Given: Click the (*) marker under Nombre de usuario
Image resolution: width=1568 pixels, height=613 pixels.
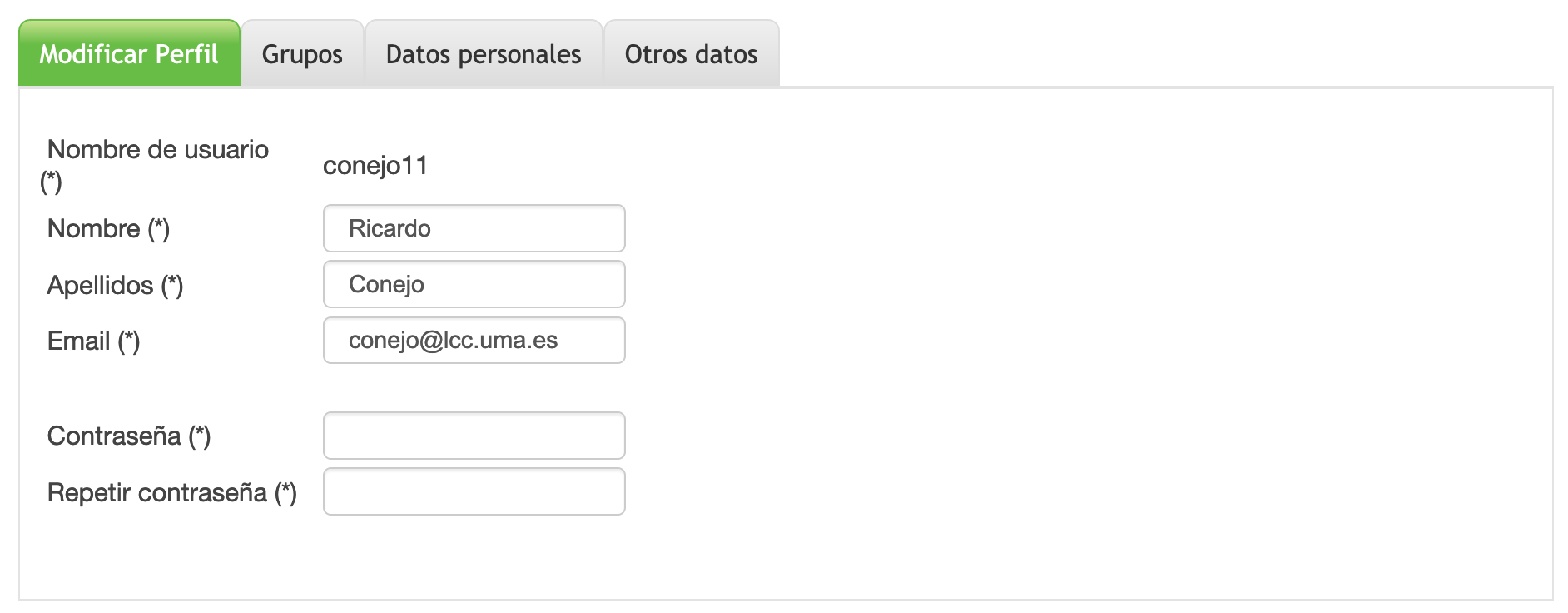Looking at the screenshot, I should (52, 181).
